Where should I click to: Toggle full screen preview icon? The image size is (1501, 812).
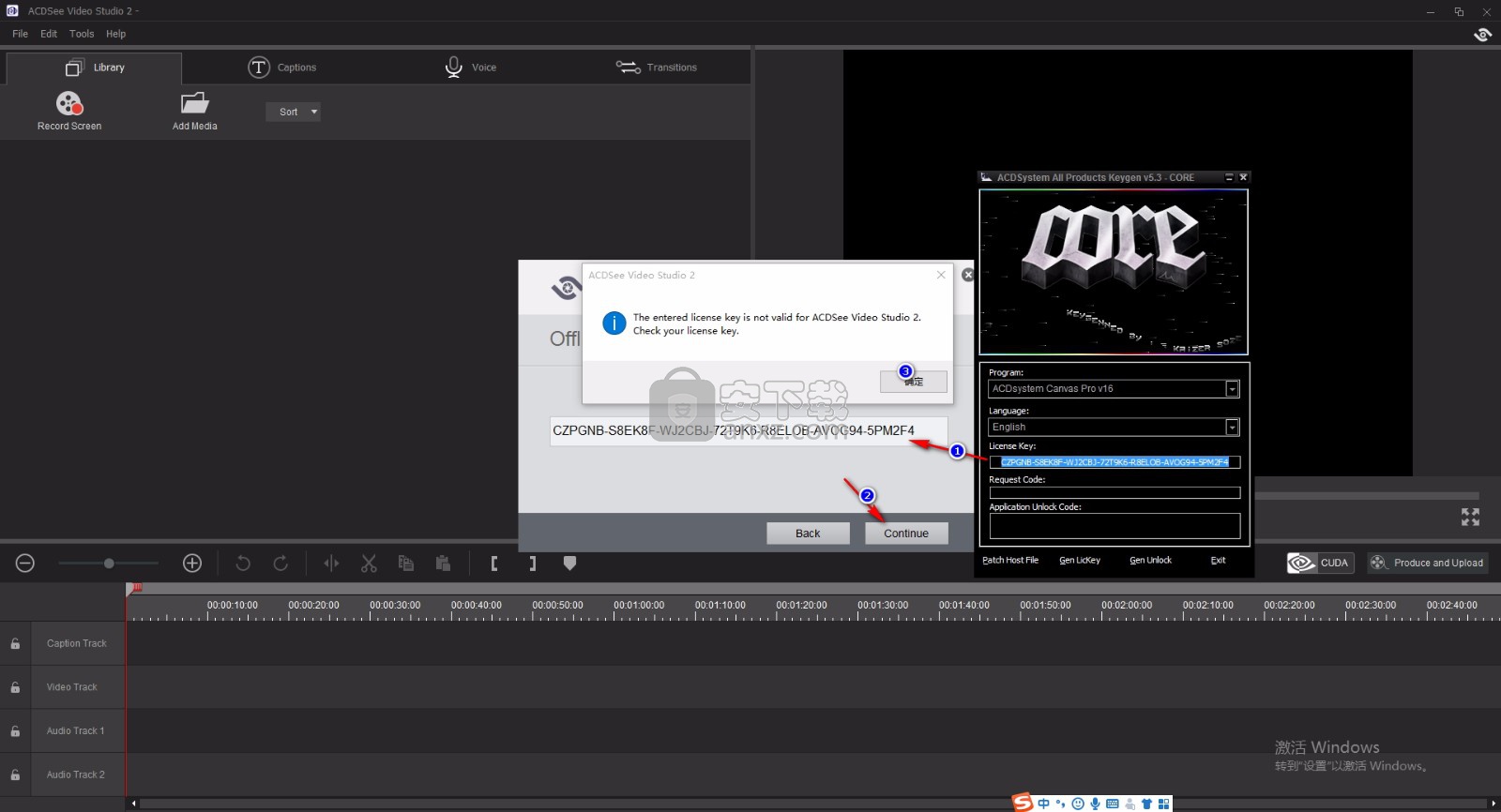1470,517
